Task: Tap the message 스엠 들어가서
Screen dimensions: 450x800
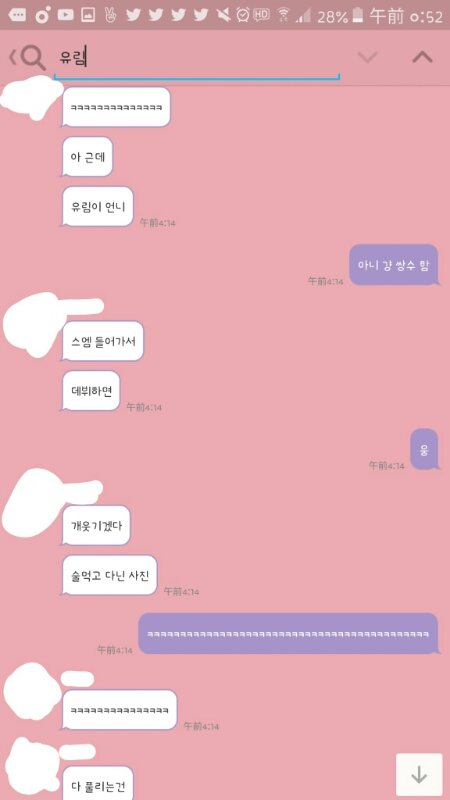Action: click(103, 341)
